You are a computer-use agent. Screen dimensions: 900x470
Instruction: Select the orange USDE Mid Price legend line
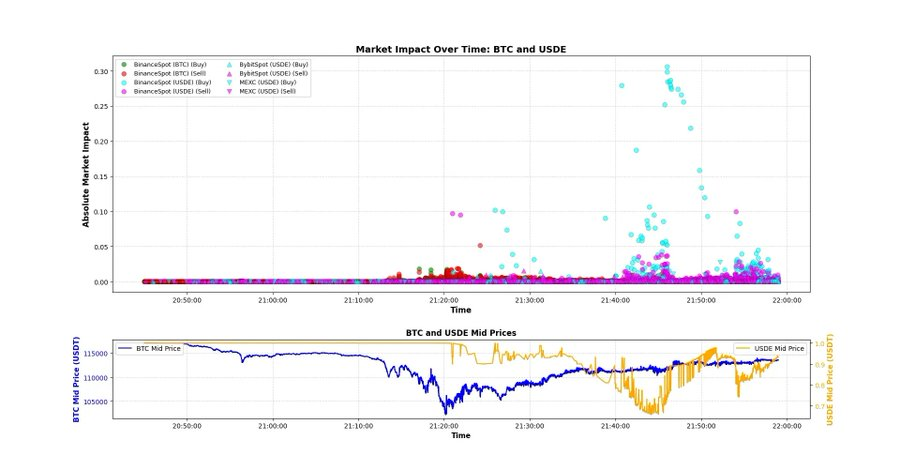click(x=745, y=349)
